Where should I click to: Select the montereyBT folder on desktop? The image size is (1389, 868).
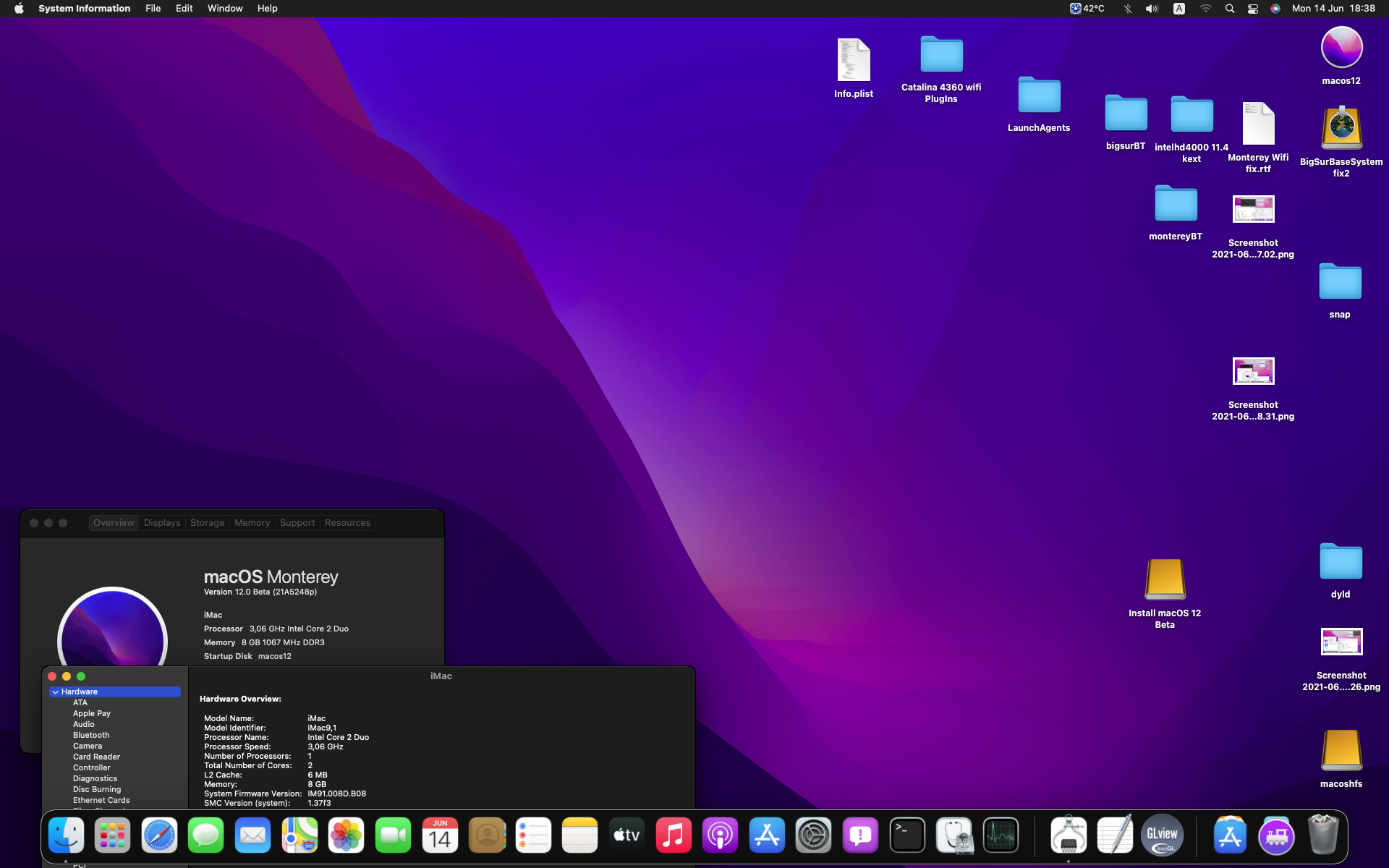(x=1176, y=205)
